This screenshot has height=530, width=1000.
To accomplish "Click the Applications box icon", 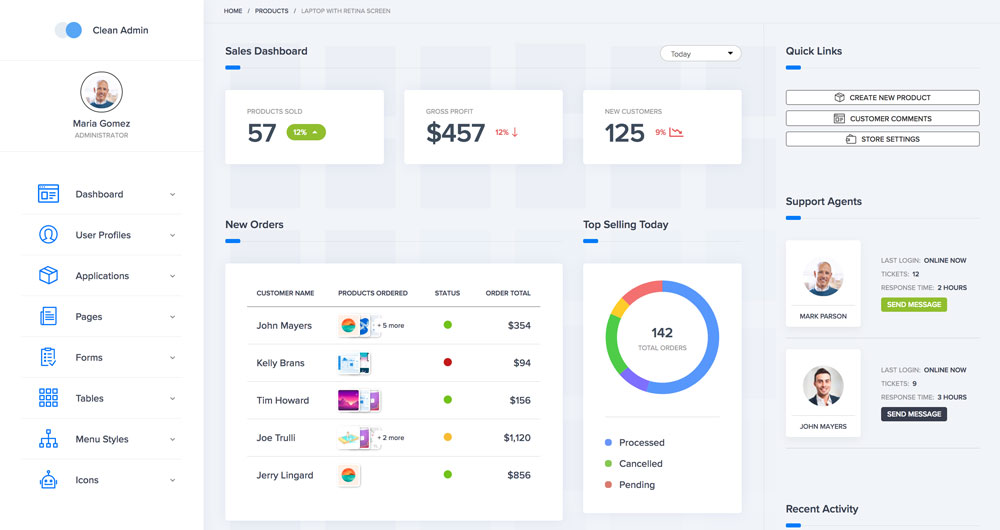I will point(48,275).
